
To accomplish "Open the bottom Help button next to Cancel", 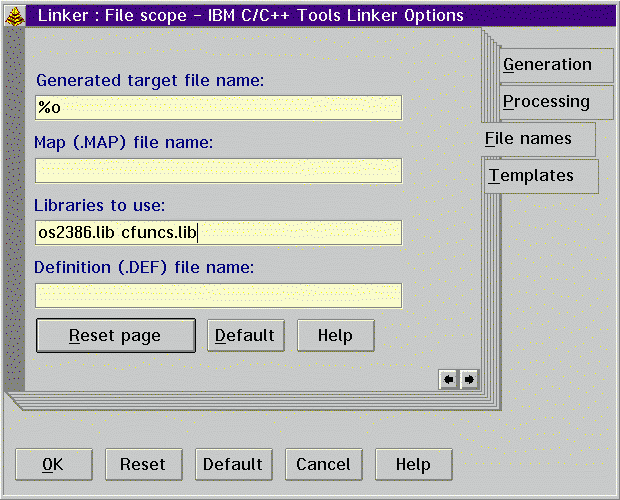I will (414, 464).
